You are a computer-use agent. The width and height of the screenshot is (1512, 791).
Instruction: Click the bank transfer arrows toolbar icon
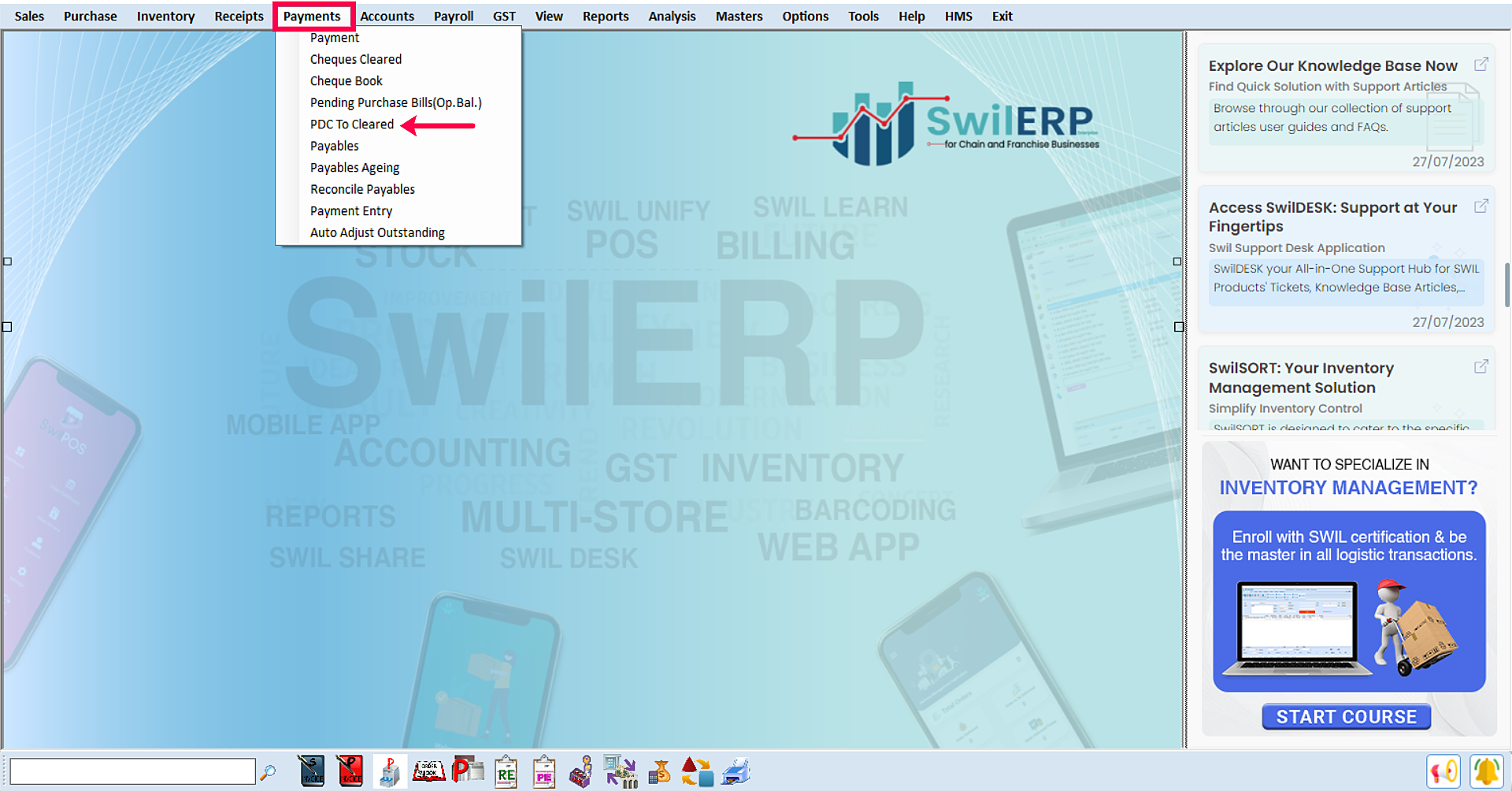(621, 771)
